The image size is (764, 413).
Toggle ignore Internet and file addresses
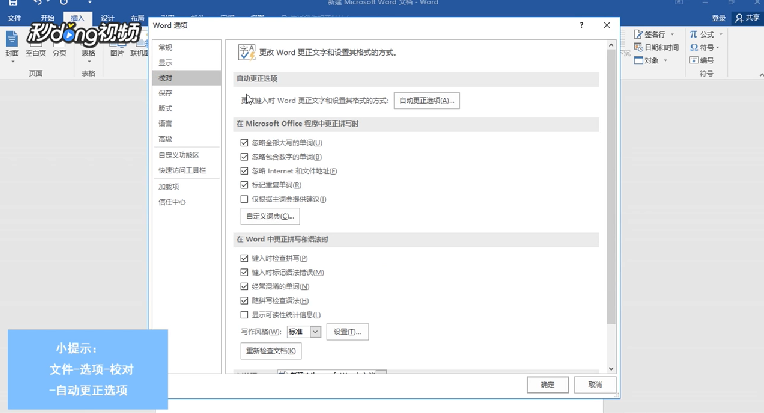point(244,171)
